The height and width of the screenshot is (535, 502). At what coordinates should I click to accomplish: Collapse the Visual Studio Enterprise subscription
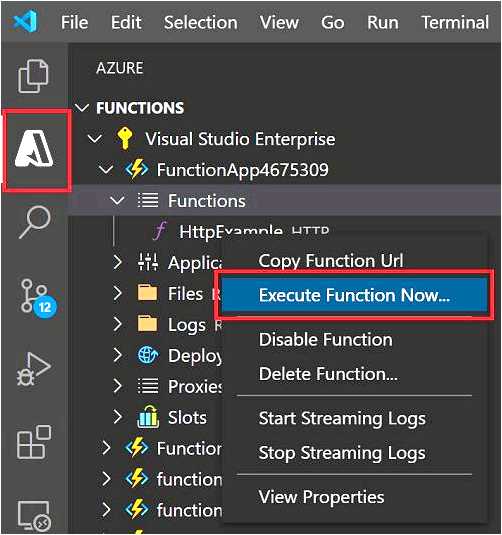(95, 139)
